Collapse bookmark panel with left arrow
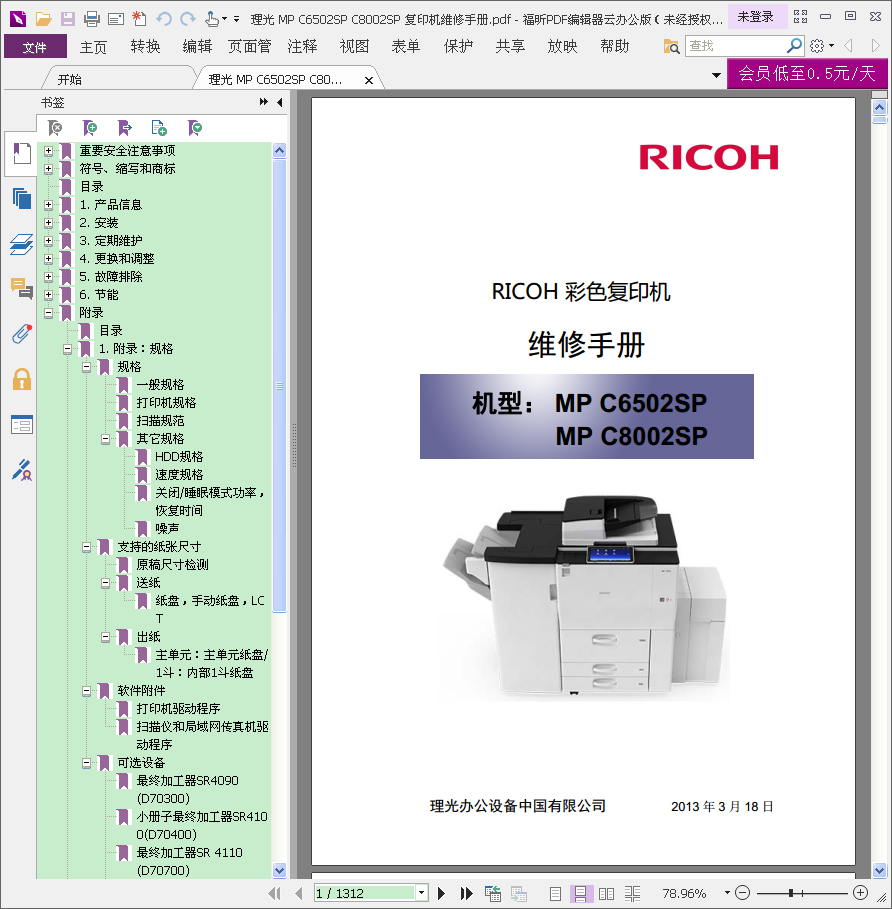 coord(280,103)
